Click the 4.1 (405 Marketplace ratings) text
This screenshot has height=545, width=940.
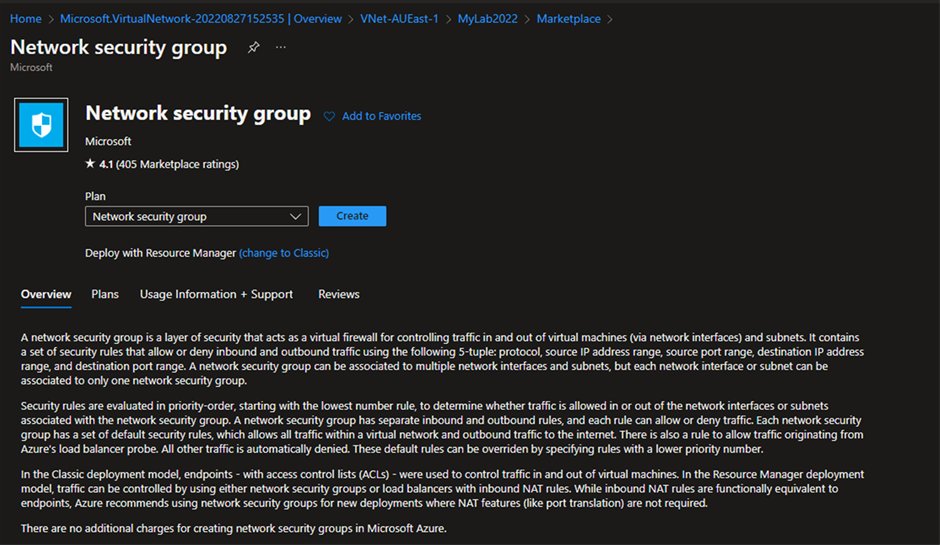(169, 164)
